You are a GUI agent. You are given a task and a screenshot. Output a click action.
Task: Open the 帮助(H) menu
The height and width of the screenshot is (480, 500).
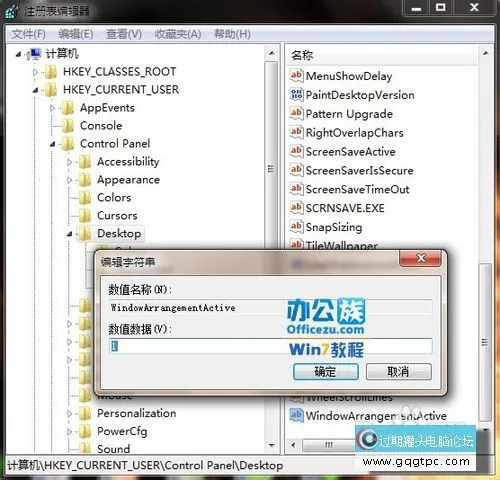click(232, 34)
